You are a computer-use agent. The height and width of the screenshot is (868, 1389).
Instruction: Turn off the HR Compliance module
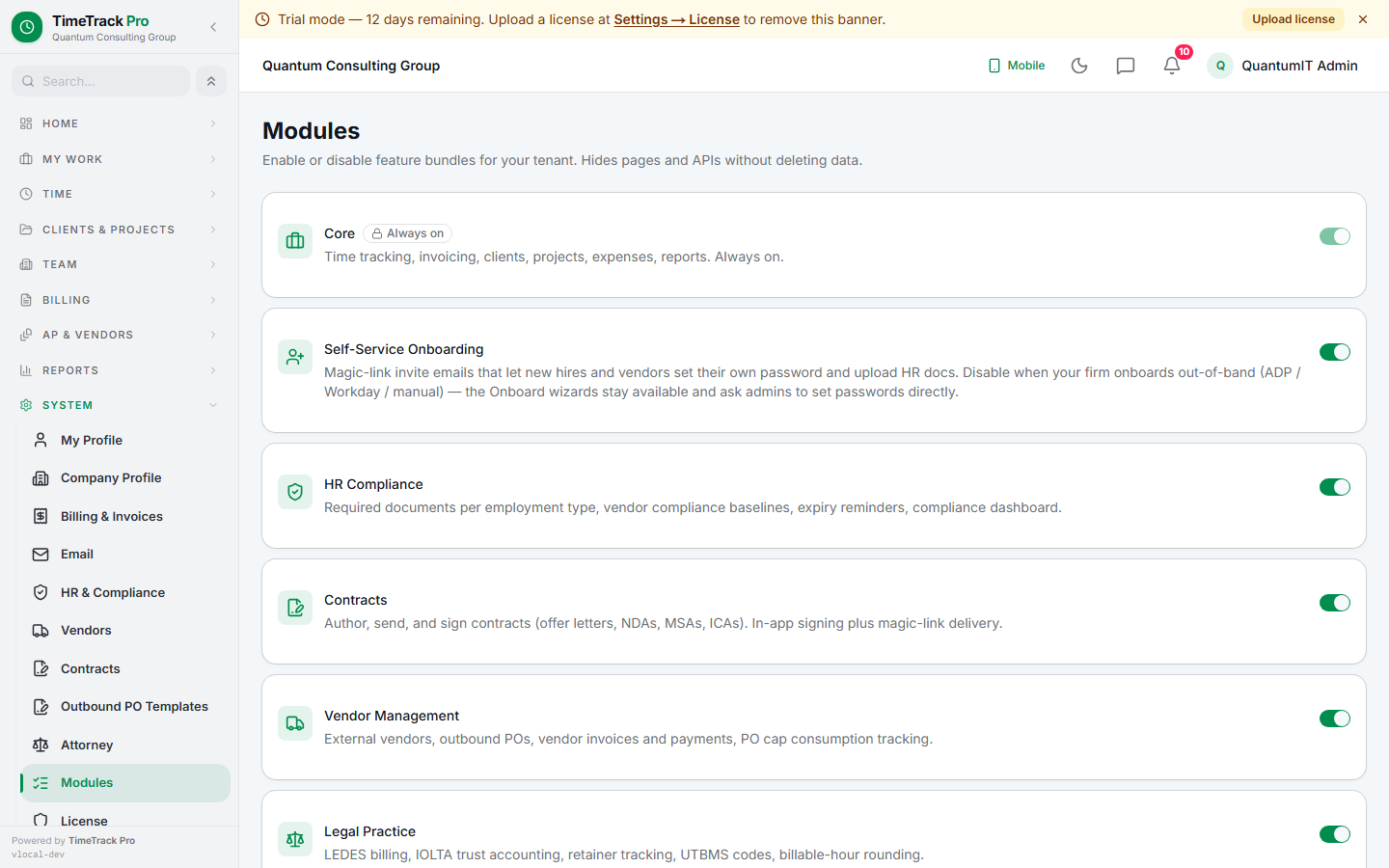[x=1335, y=487]
